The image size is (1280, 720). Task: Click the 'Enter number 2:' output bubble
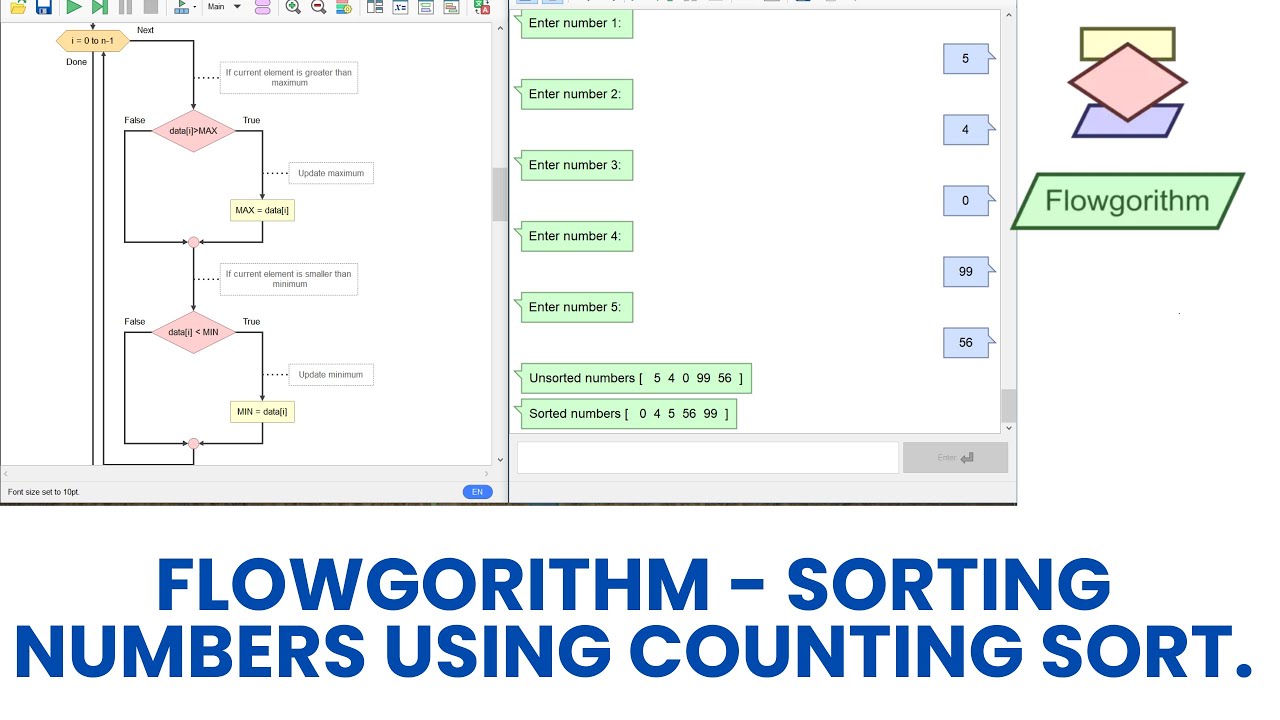[574, 94]
